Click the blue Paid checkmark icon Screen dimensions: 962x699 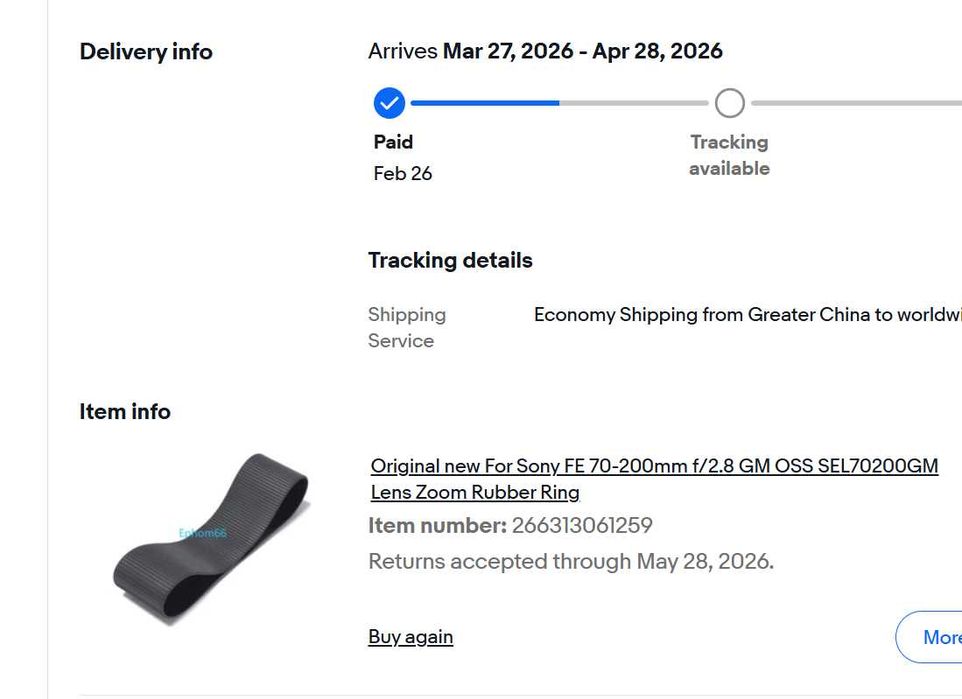click(389, 102)
